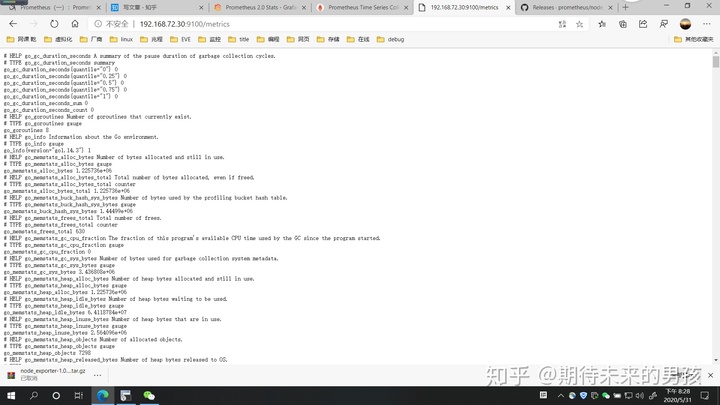The height and width of the screenshot is (405, 720).
Task: Open options for node_exporter download
Action: point(97,375)
